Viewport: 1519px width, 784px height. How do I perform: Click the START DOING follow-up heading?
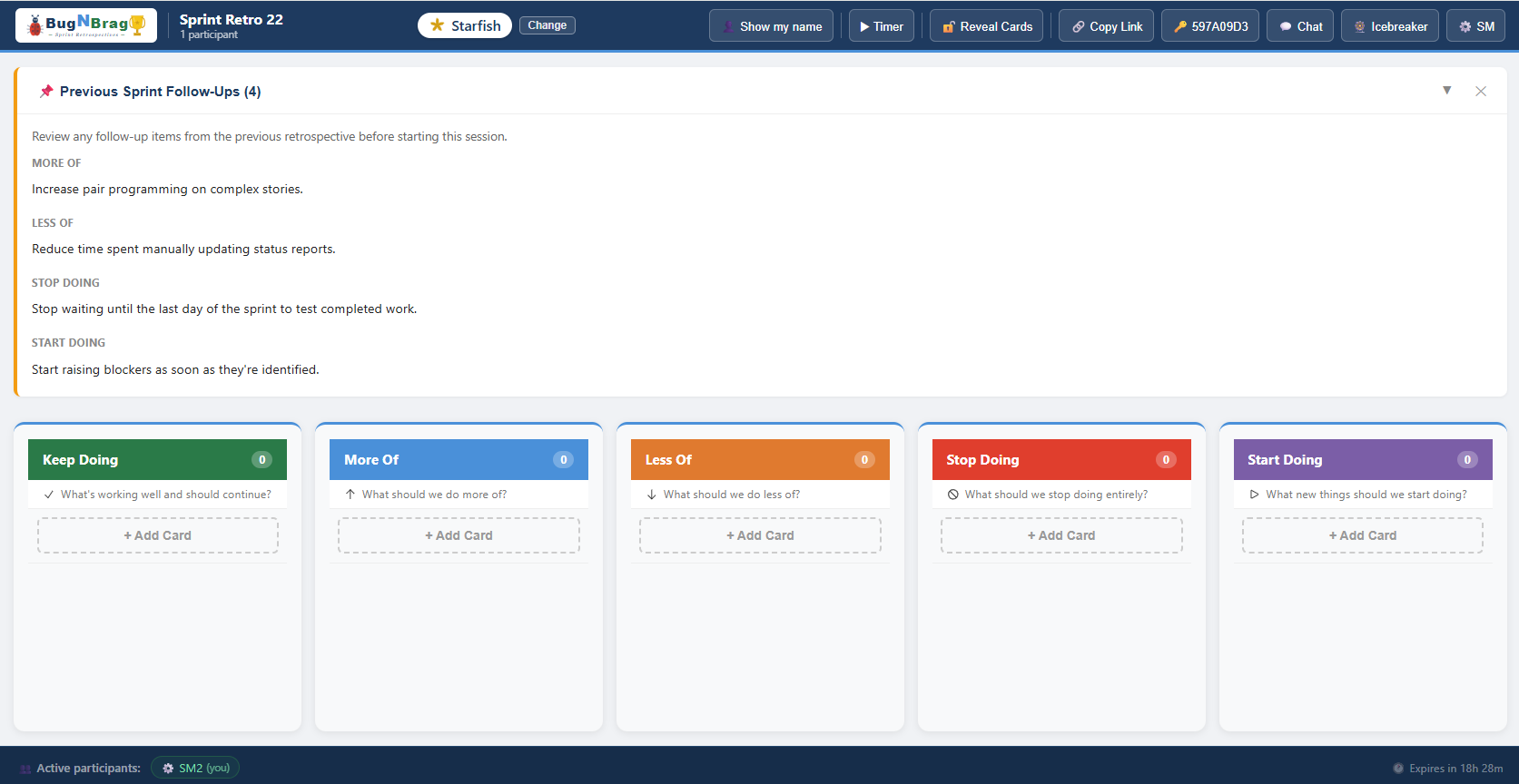coord(68,343)
